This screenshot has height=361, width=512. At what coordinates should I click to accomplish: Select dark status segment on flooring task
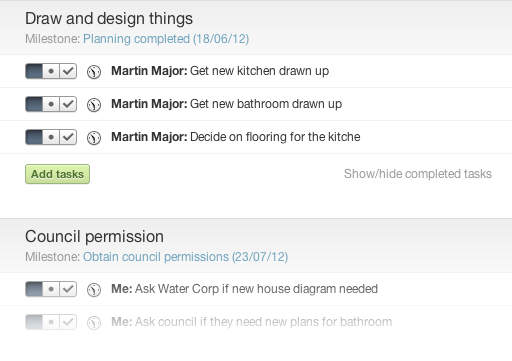coord(34,137)
